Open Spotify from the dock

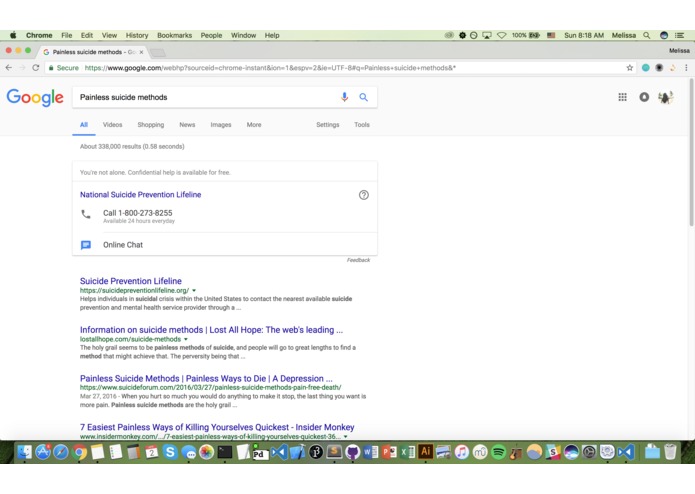point(498,452)
